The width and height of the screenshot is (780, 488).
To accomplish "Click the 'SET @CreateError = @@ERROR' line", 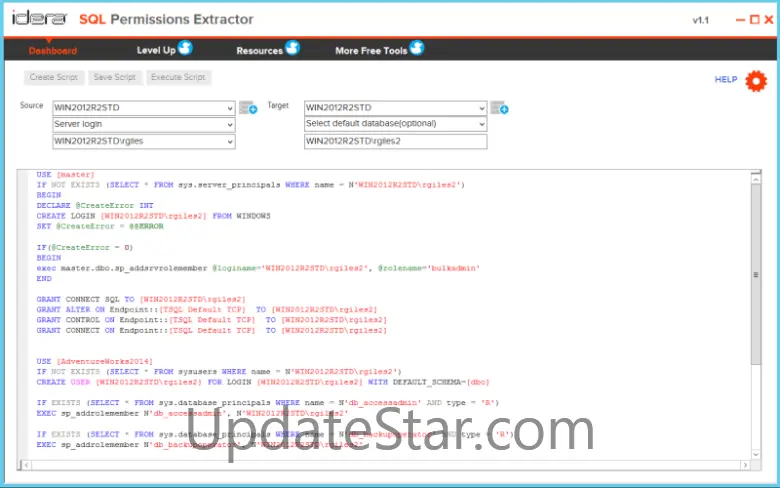I will pos(99,226).
